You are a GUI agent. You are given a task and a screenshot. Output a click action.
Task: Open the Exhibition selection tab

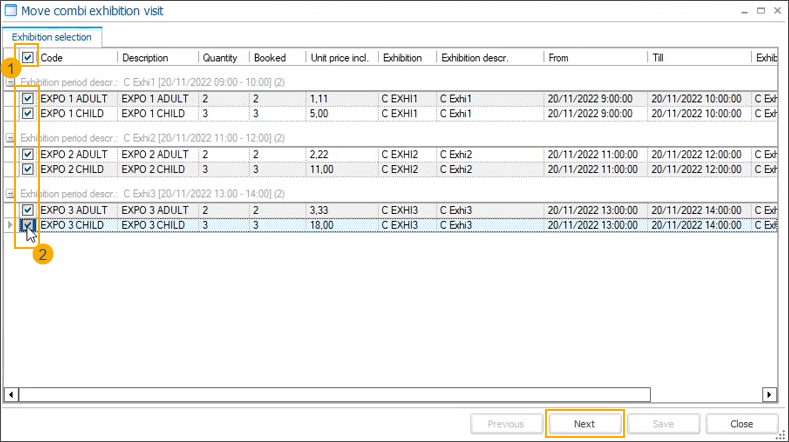pos(51,37)
